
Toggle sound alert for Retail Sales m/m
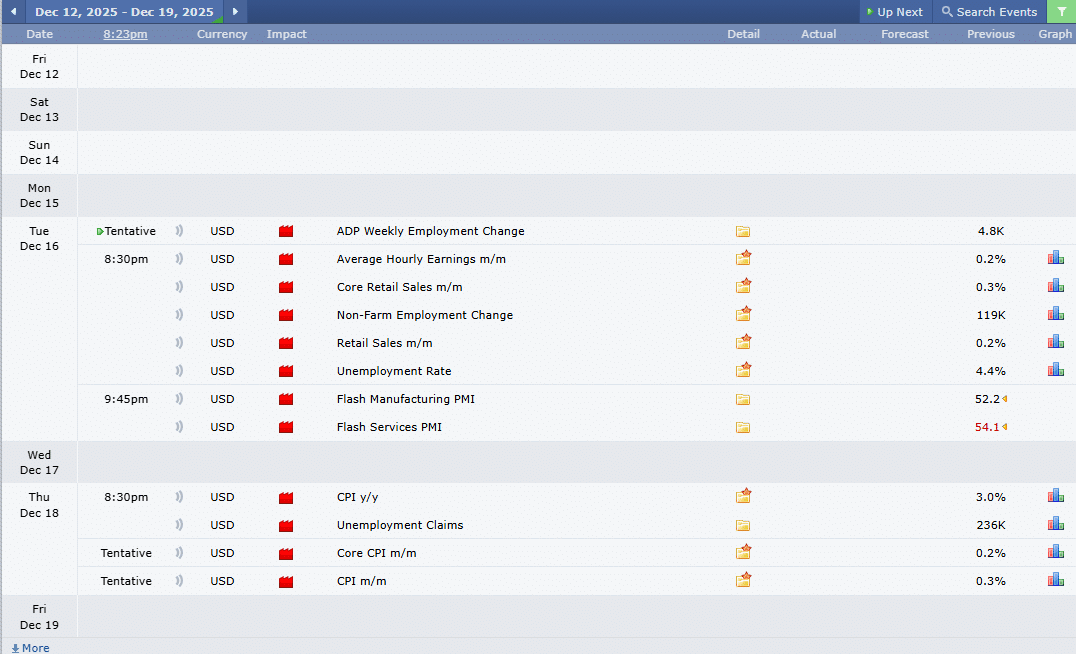[180, 343]
